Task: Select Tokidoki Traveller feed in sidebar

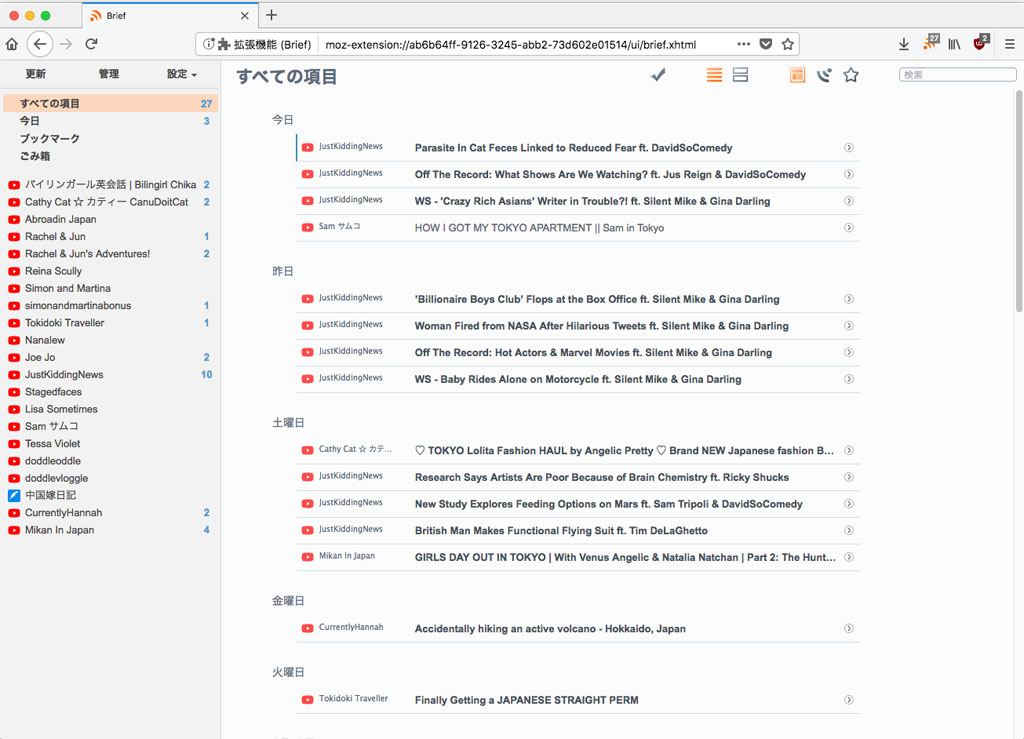Action: pyautogui.click(x=110, y=322)
